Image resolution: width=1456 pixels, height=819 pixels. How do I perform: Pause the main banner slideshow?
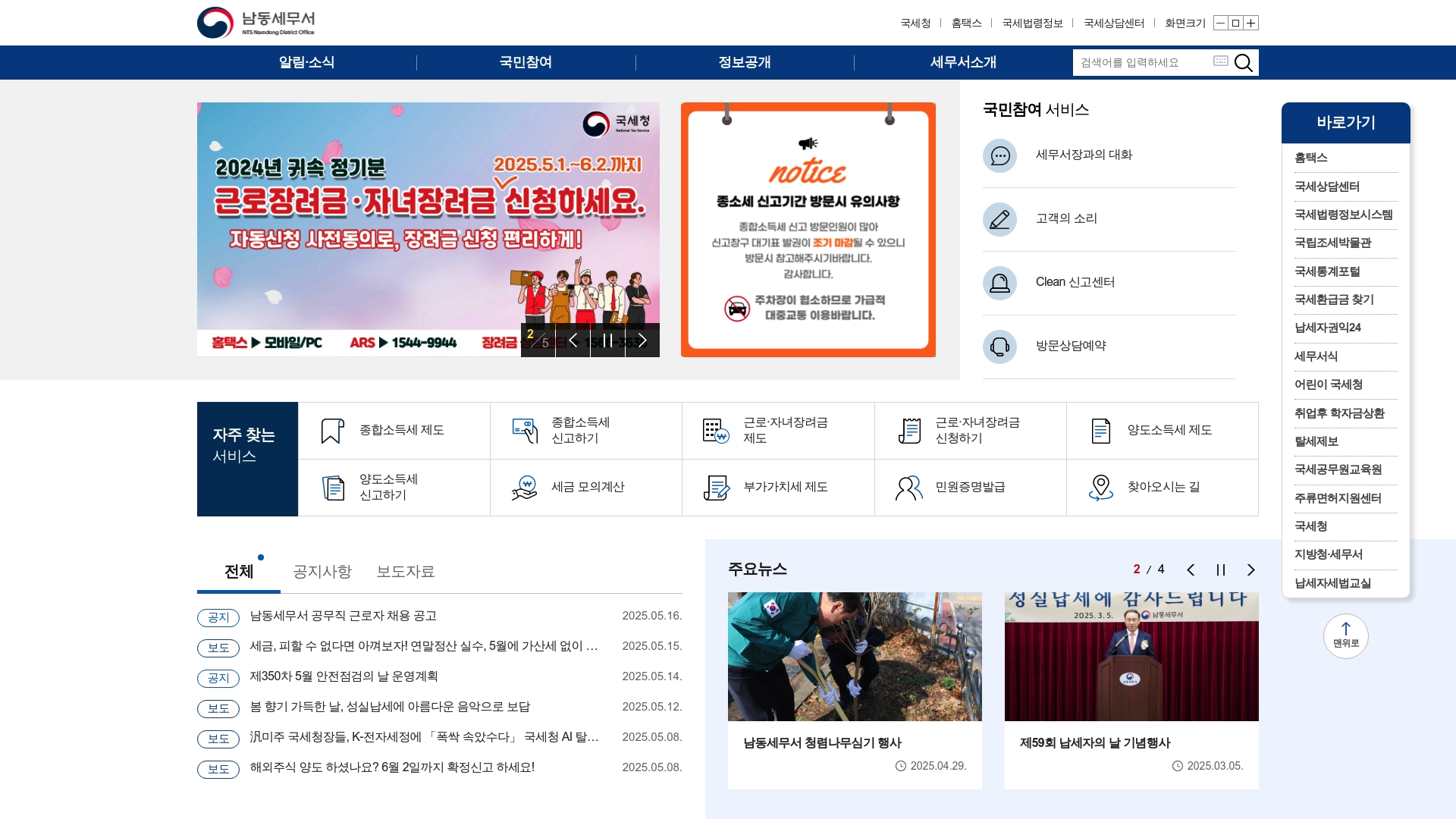coord(607,340)
